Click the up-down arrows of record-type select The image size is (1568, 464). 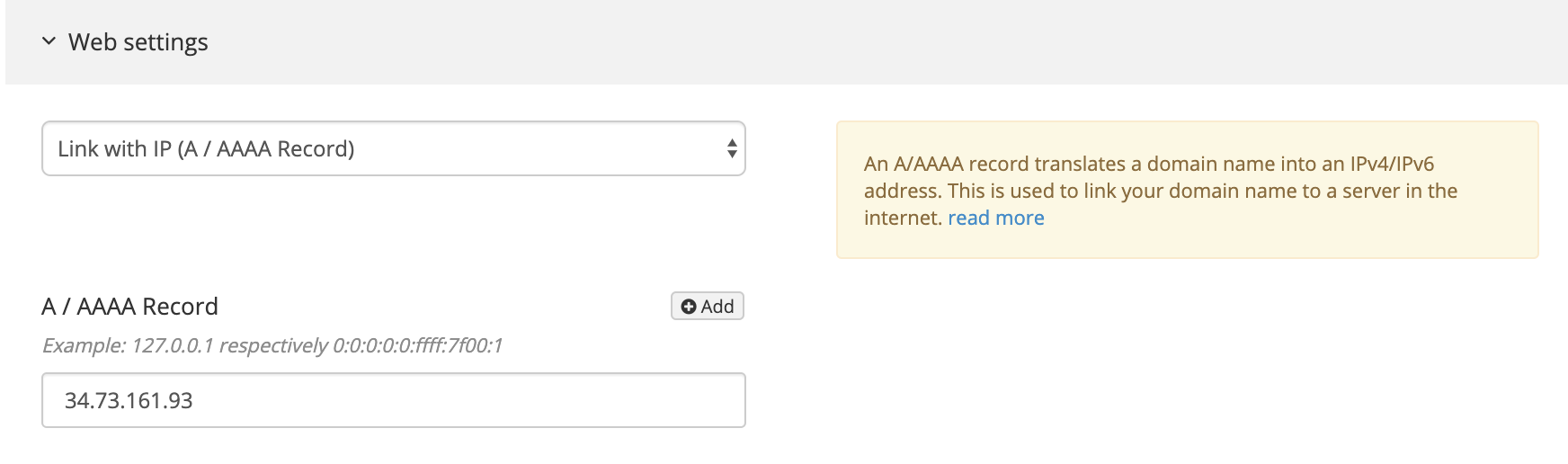(732, 148)
